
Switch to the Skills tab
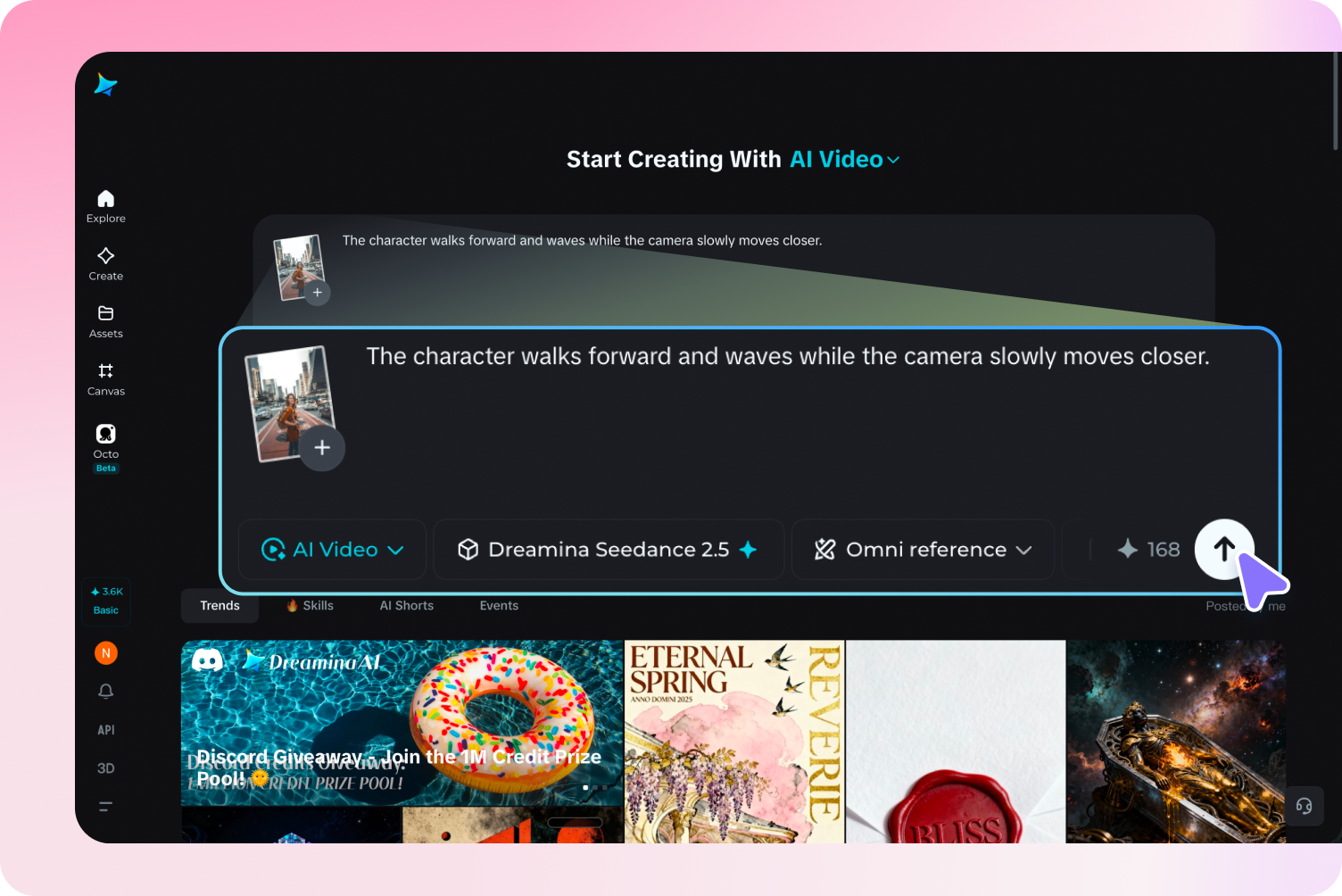tap(310, 606)
